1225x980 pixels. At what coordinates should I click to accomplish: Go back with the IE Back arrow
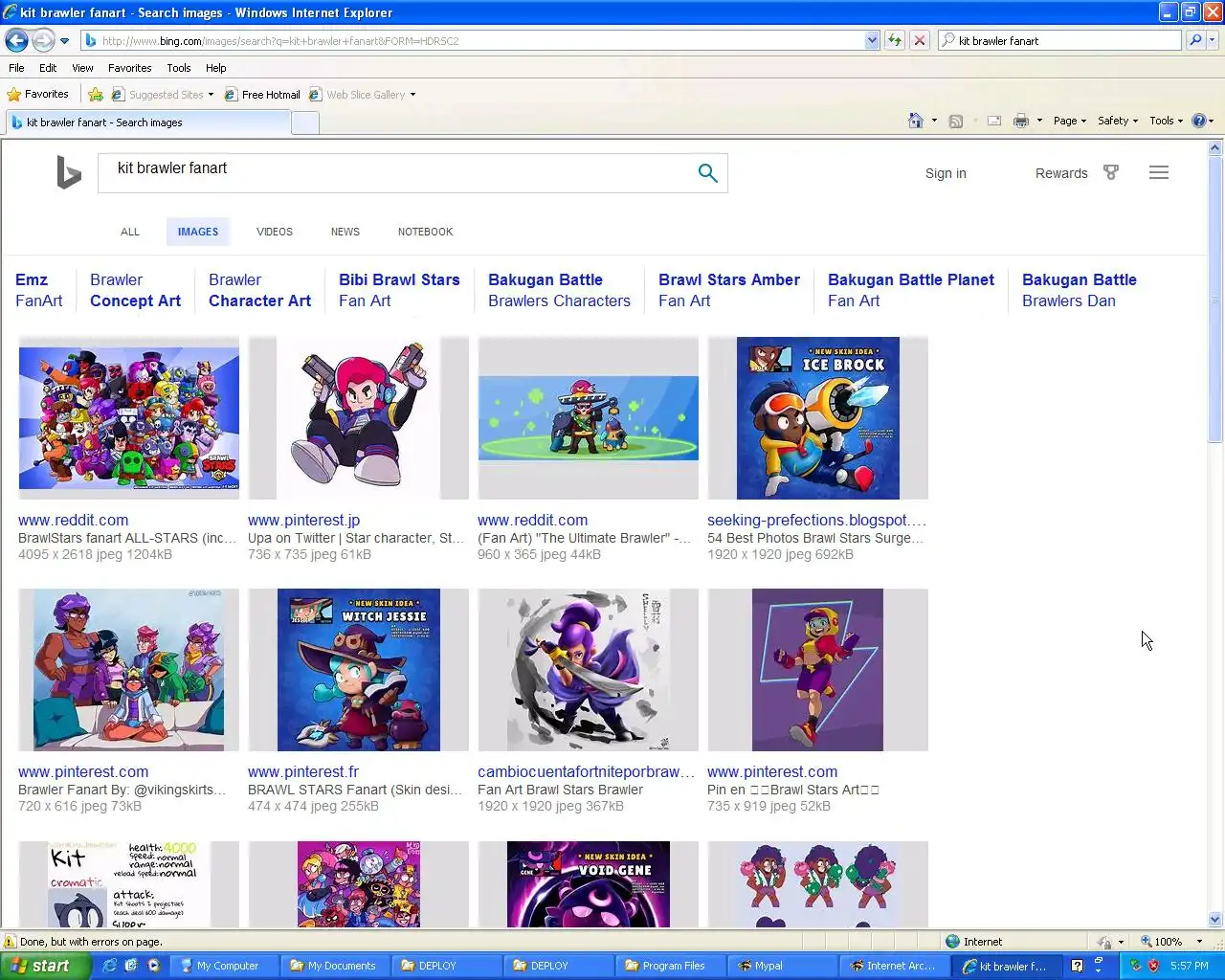pyautogui.click(x=16, y=40)
